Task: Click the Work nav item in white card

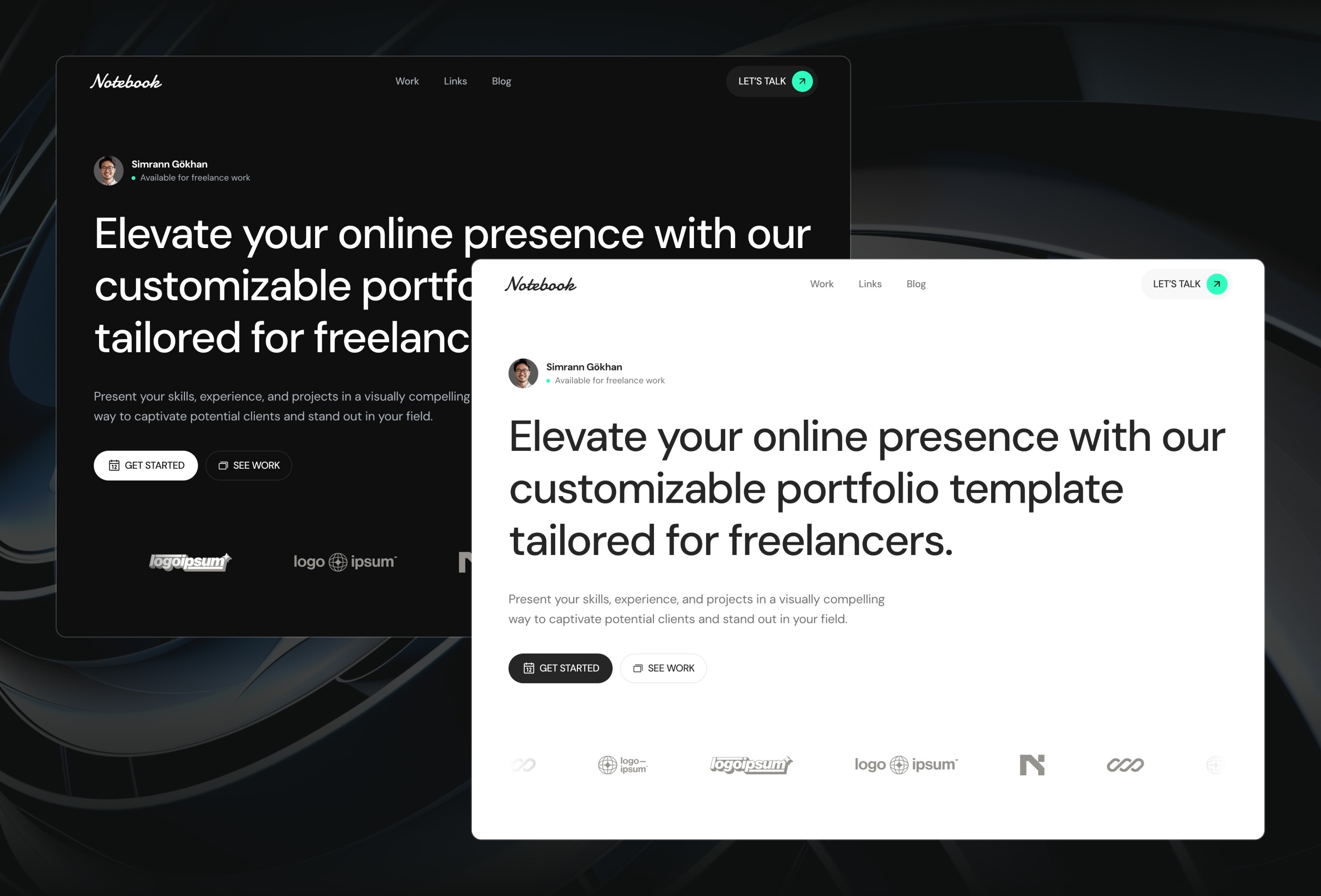Action: click(821, 284)
